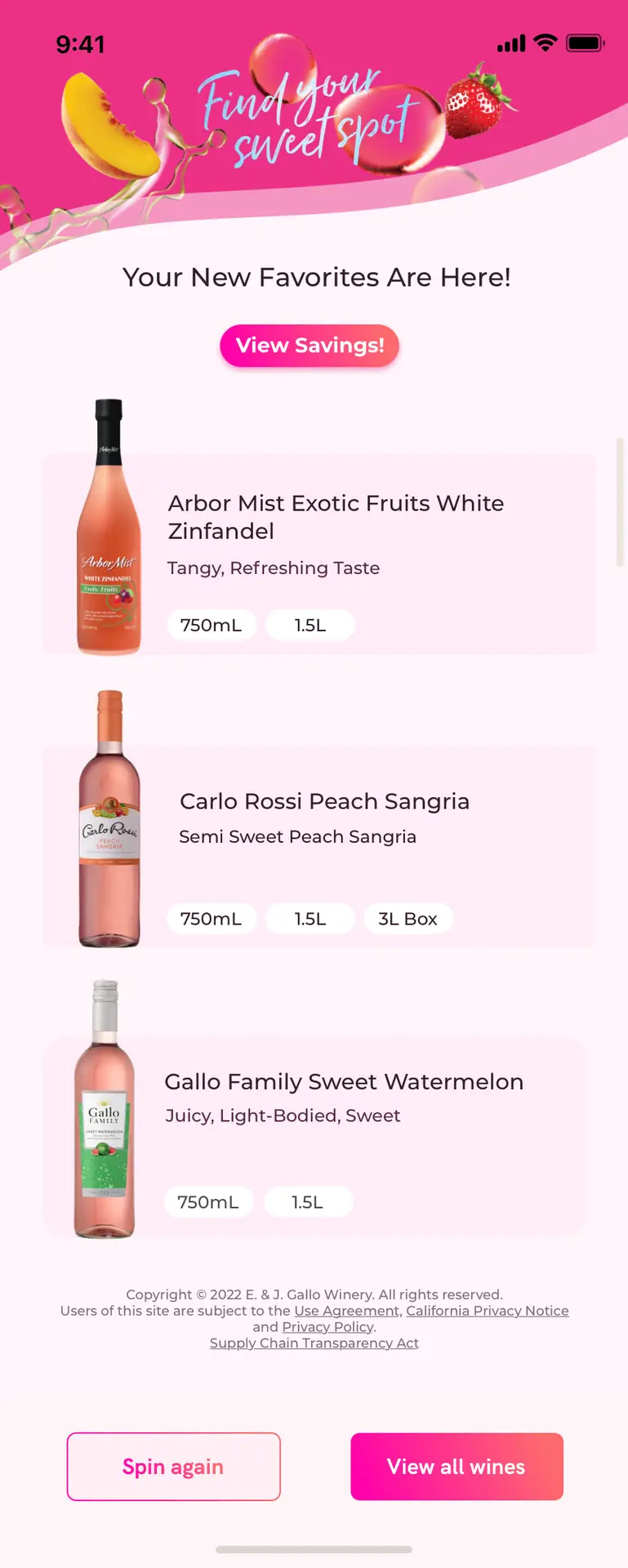Select 750mL for Gallo Family Watermelon

(208, 1202)
